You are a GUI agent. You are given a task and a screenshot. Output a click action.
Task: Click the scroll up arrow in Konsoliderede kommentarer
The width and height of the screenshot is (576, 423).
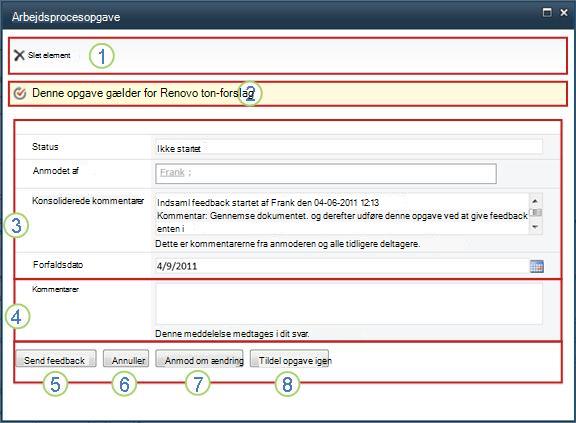(x=535, y=201)
